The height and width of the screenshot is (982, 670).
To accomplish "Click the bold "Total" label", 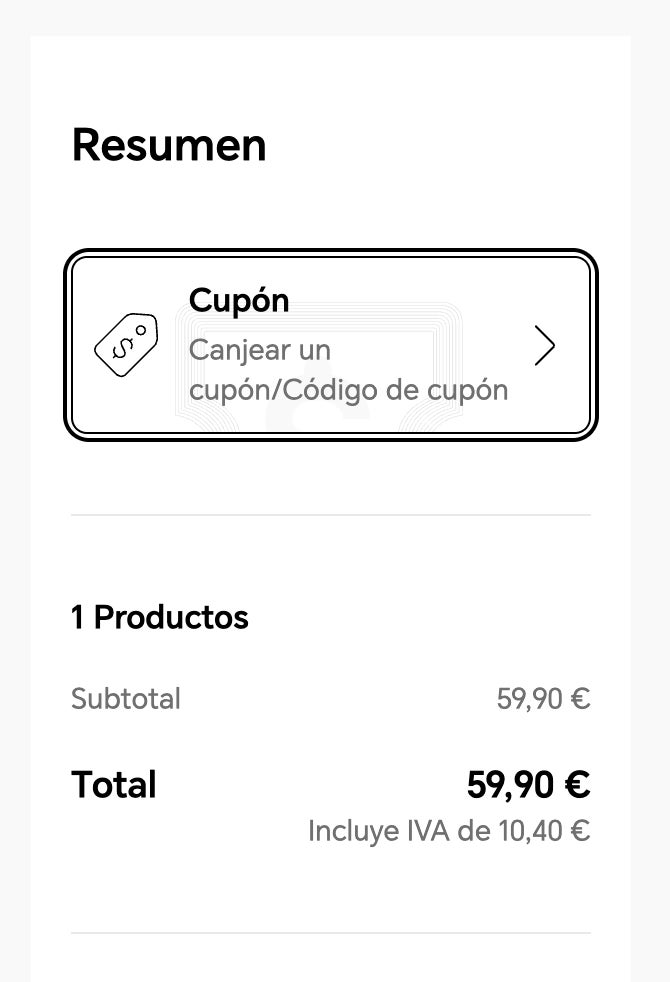I will pos(114,785).
